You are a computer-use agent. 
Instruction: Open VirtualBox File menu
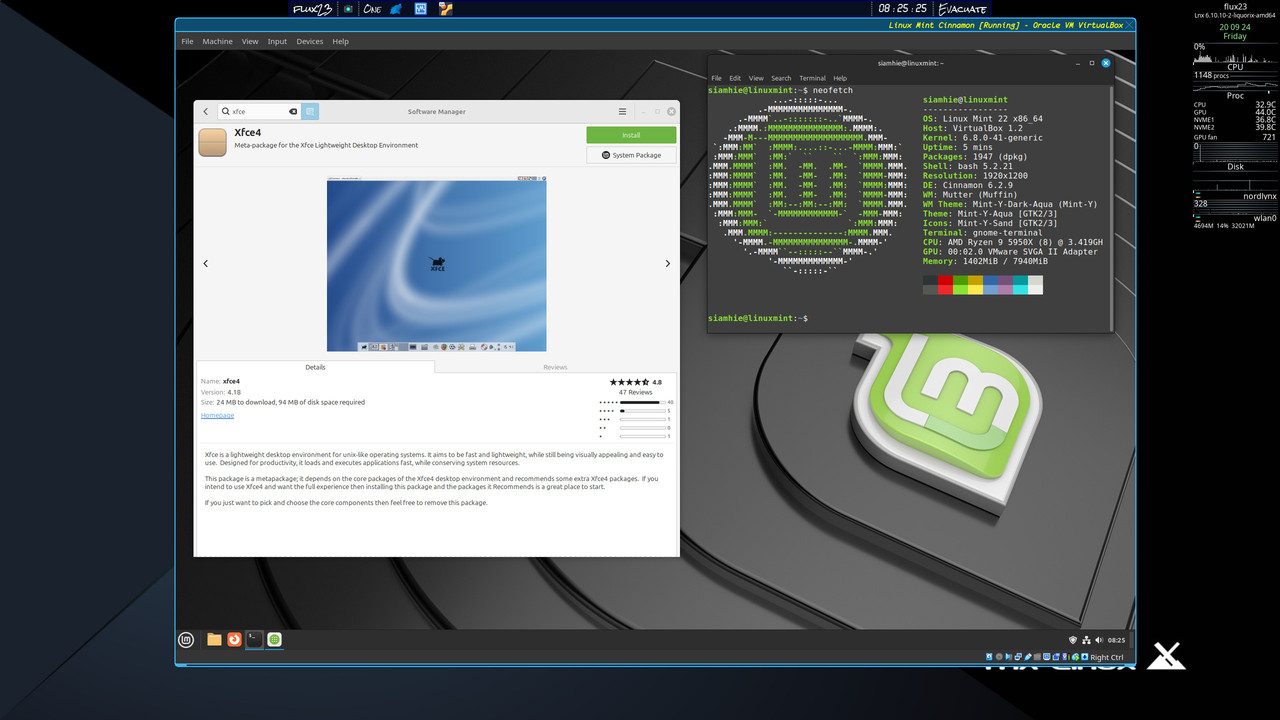[x=187, y=42]
